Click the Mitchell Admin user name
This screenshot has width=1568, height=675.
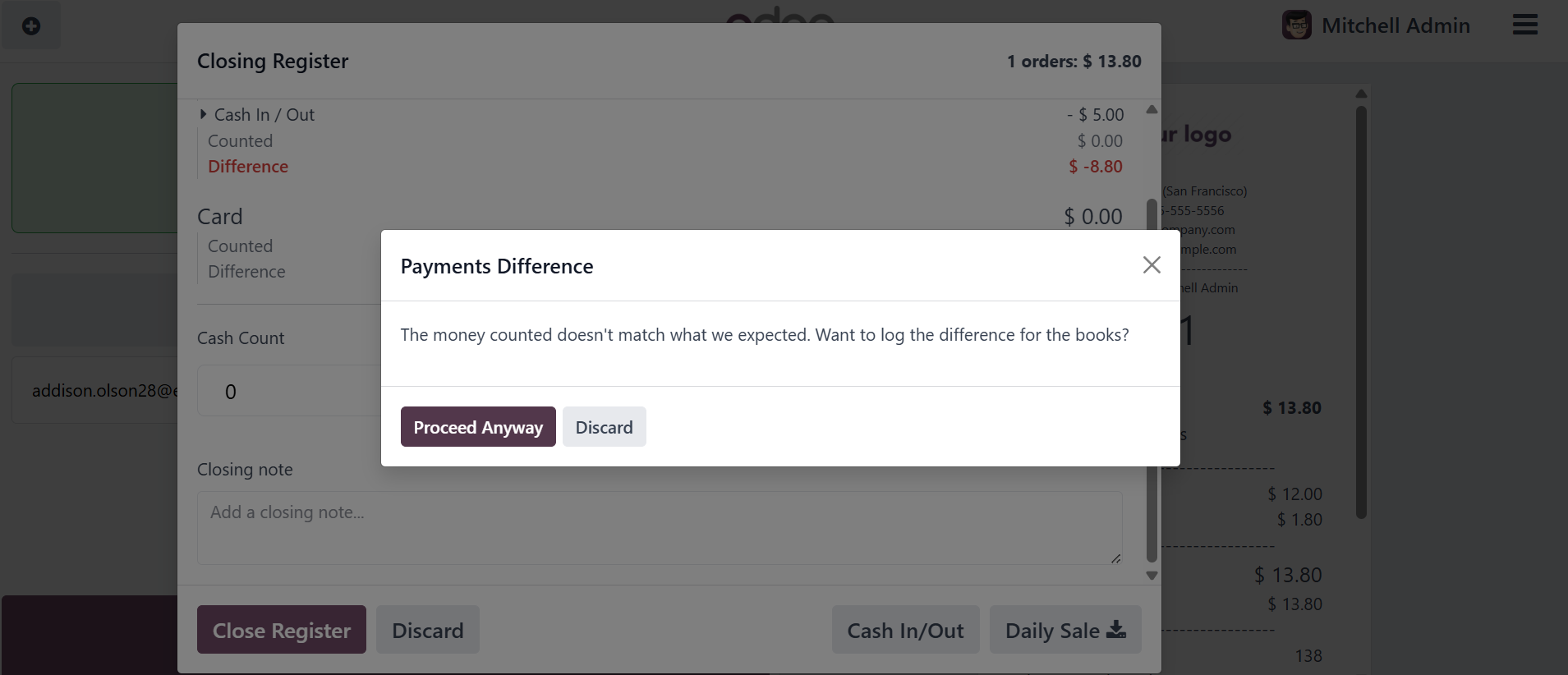pyautogui.click(x=1395, y=25)
